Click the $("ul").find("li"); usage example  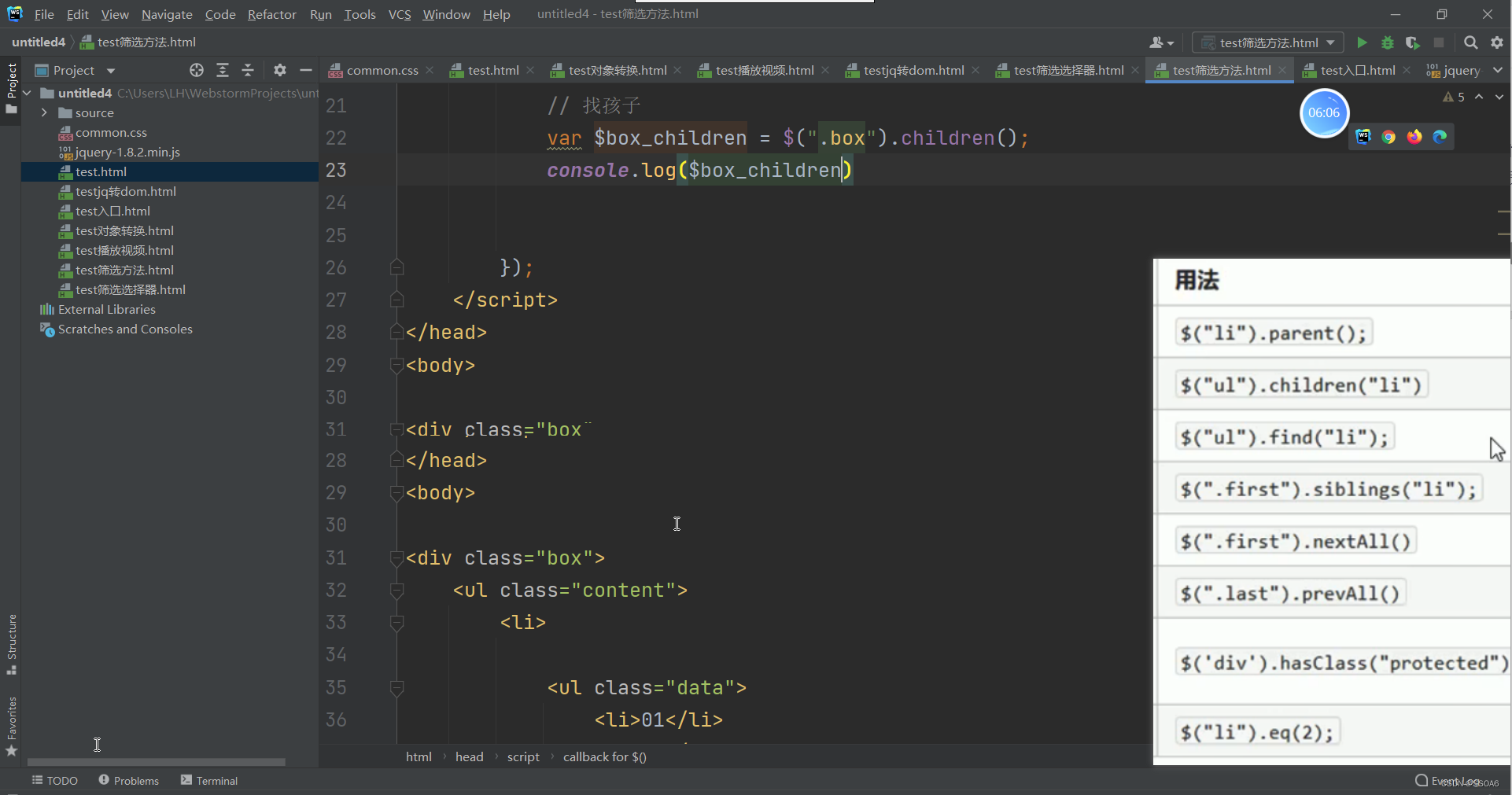(1285, 437)
